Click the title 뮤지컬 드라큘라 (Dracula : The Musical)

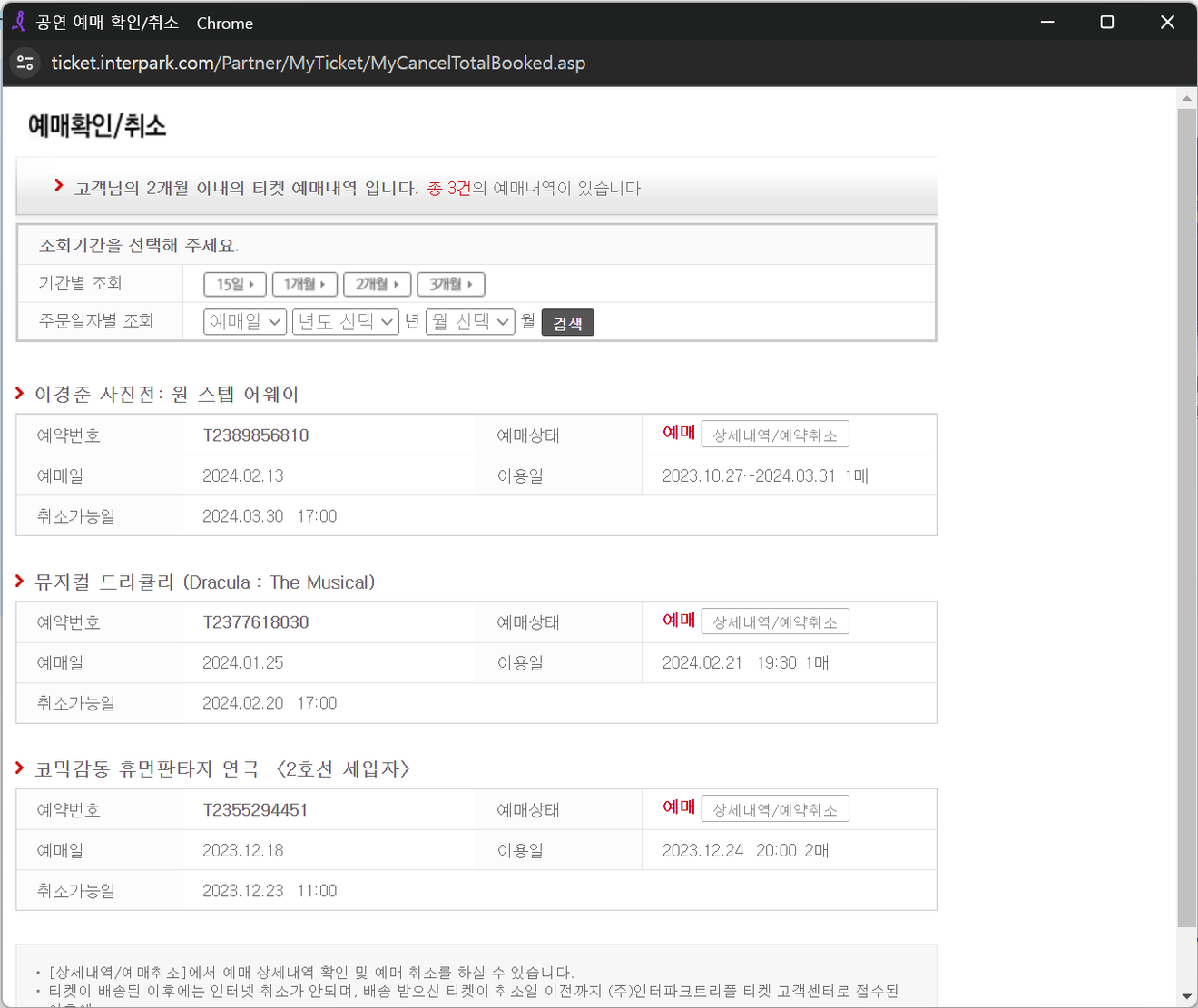pos(205,582)
